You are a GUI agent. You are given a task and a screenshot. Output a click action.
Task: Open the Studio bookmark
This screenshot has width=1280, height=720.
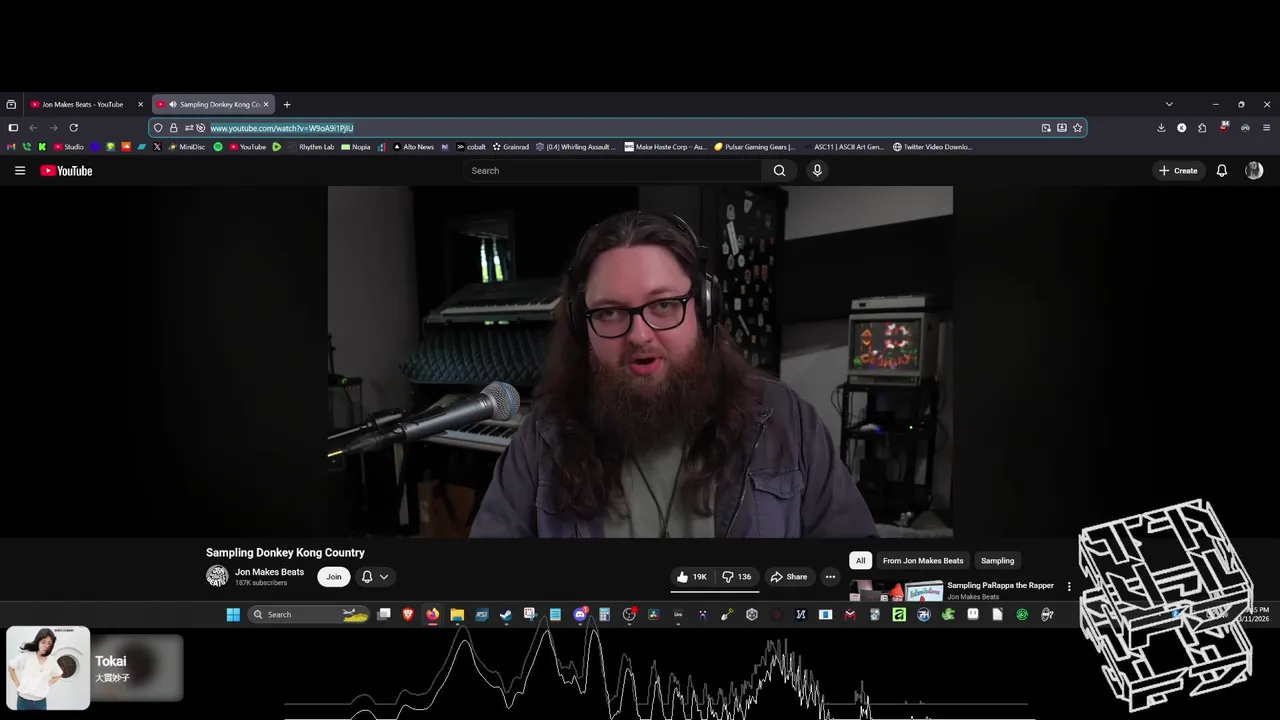coord(69,147)
